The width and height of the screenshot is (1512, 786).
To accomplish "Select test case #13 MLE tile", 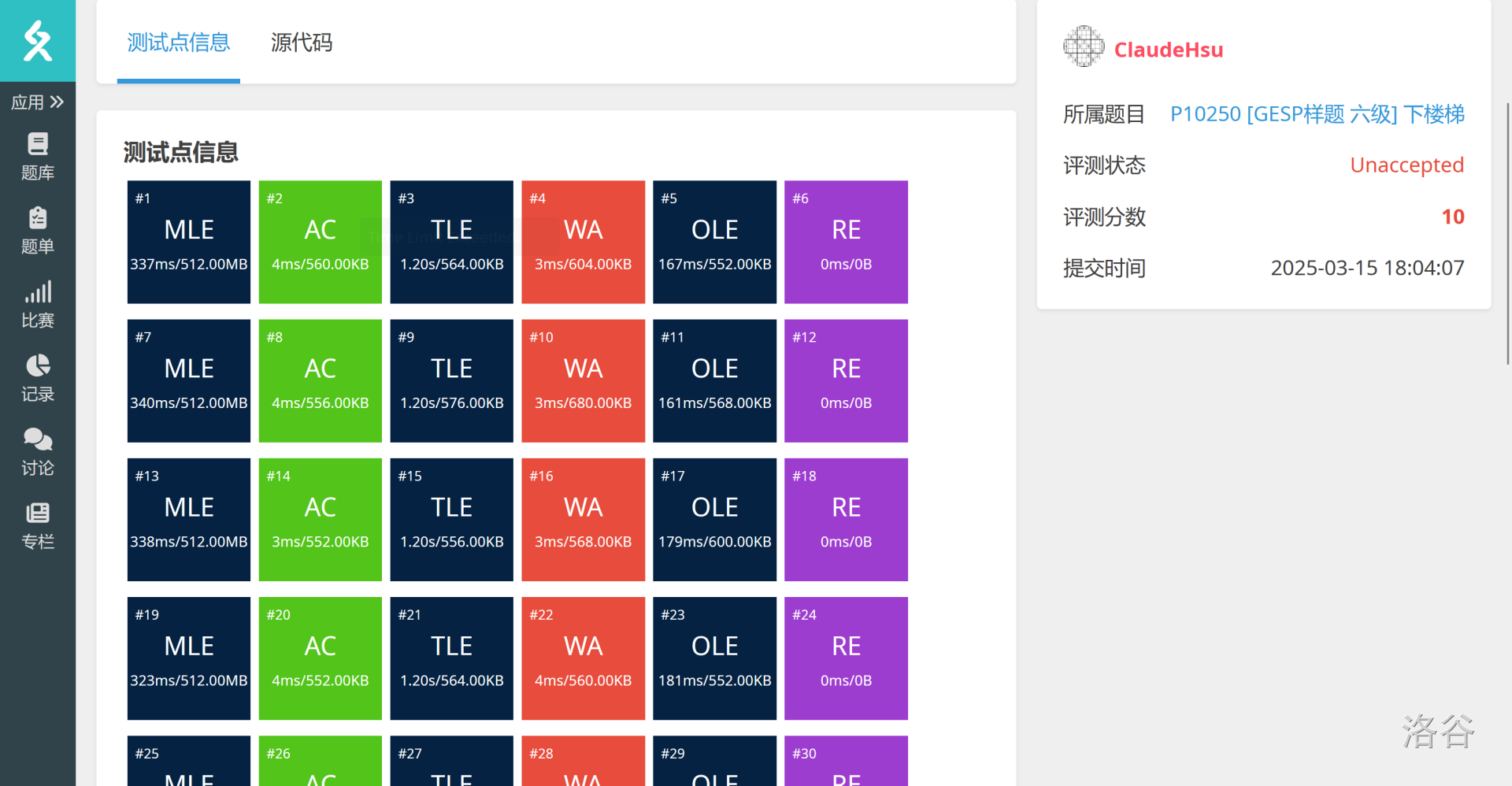I will coord(189,520).
